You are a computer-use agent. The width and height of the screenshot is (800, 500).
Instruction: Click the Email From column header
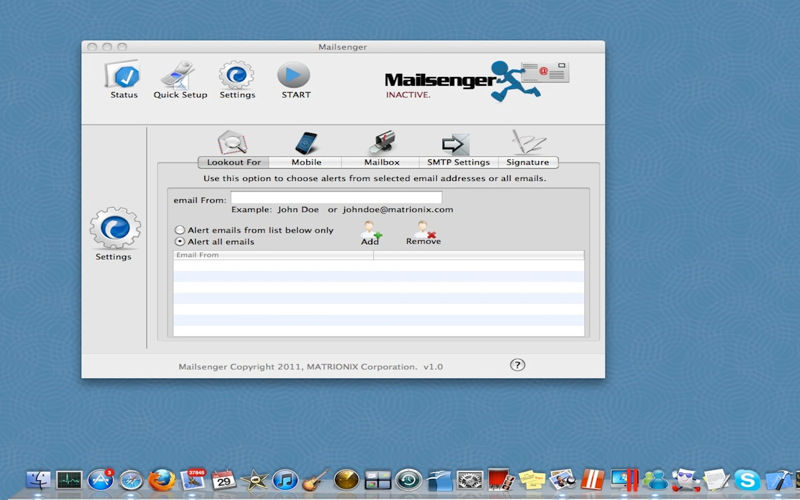273,255
